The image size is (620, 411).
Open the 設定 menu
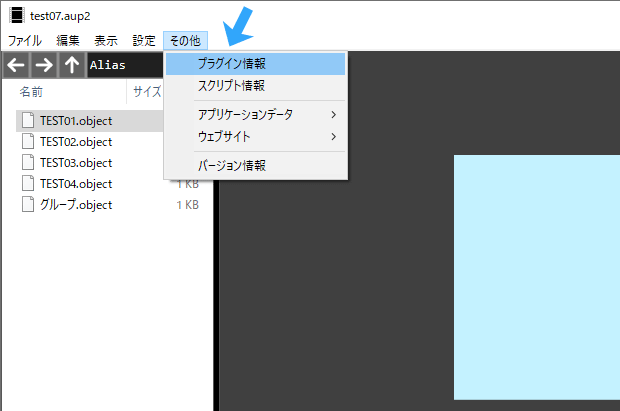(144, 41)
